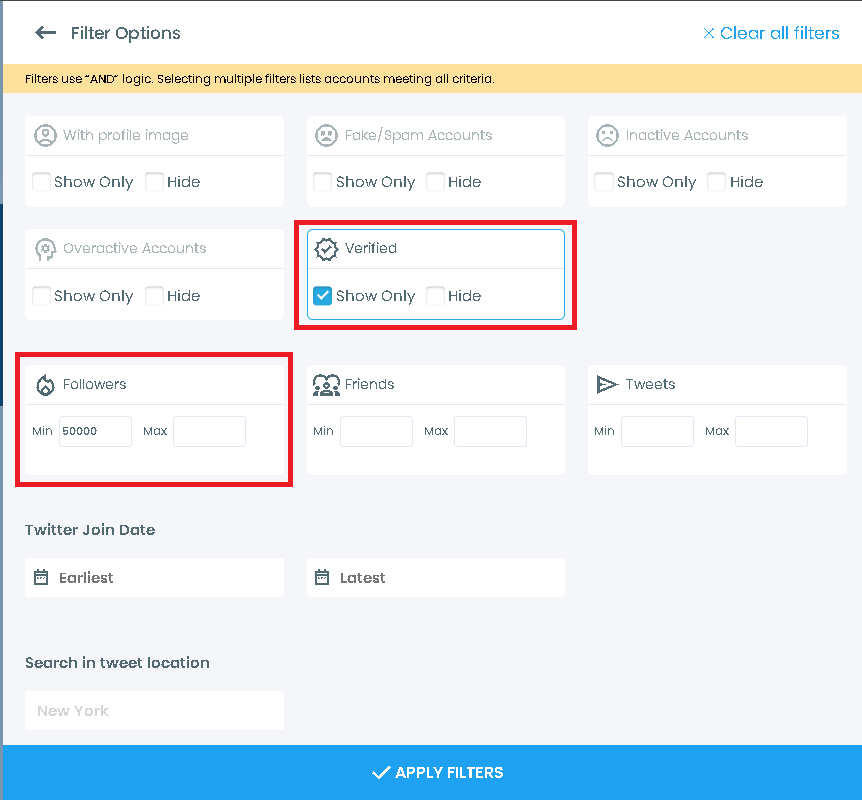The width and height of the screenshot is (862, 800).
Task: Go back using the arrow at top left
Action: pos(46,33)
